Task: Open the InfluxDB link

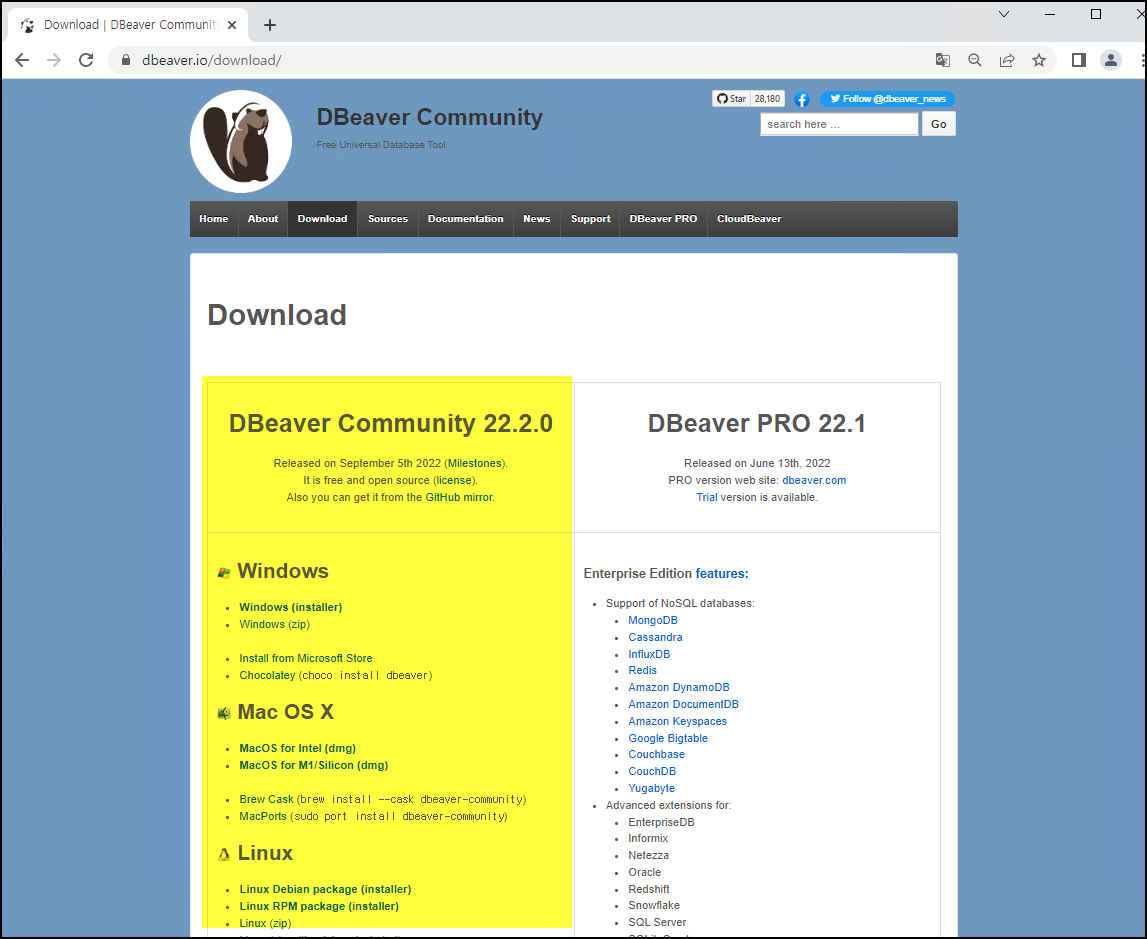Action: click(x=649, y=654)
